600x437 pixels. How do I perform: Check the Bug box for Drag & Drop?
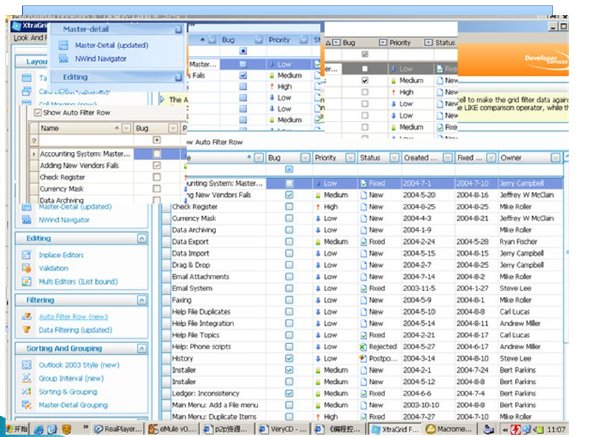pyautogui.click(x=289, y=265)
